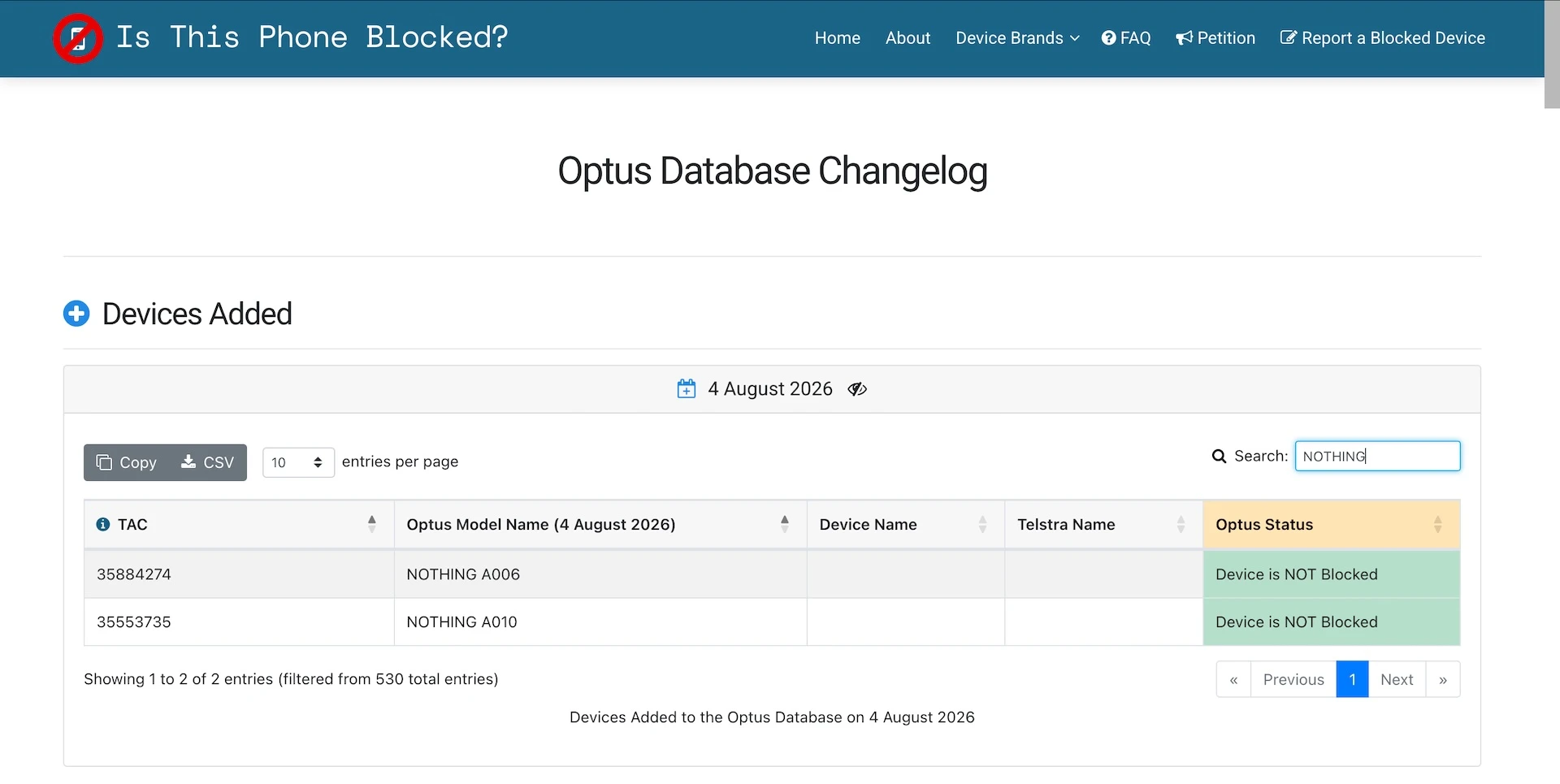The width and height of the screenshot is (1560, 784).
Task: Click the Optus Database Changelog title
Action: pyautogui.click(x=773, y=171)
